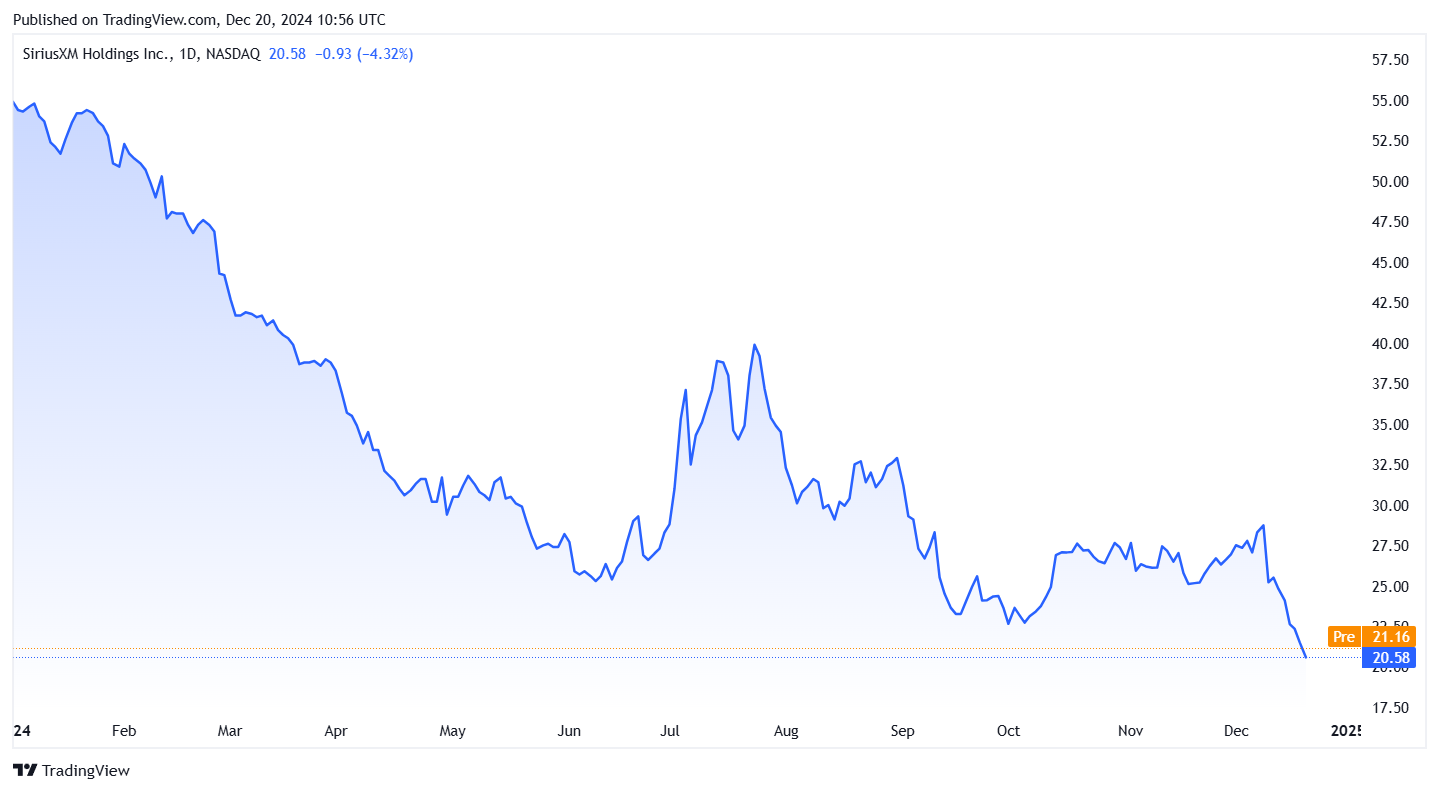The image size is (1439, 792).
Task: Select the Dec marker on time axis
Action: [1237, 731]
